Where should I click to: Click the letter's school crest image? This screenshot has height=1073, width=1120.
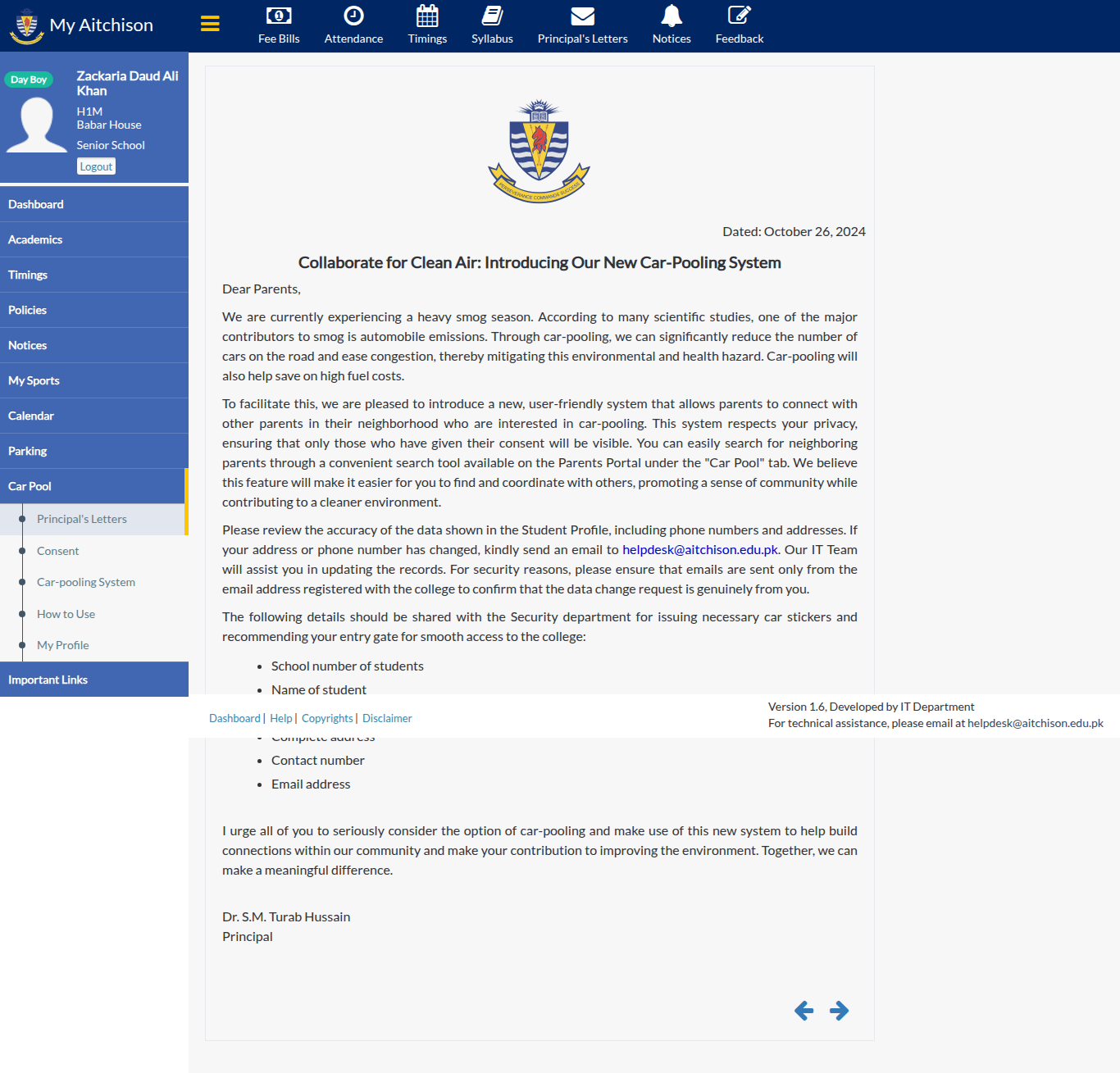pos(540,151)
